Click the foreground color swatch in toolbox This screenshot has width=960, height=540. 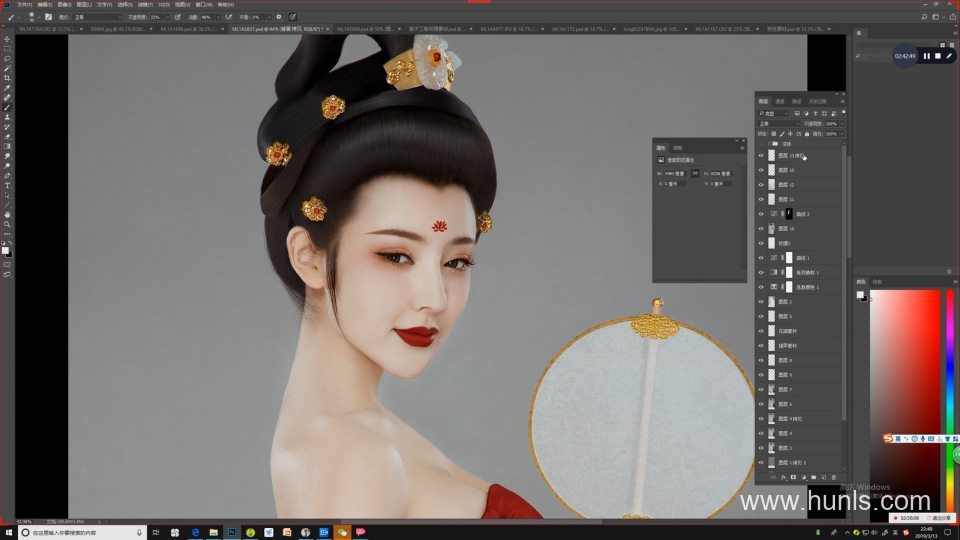point(5,250)
